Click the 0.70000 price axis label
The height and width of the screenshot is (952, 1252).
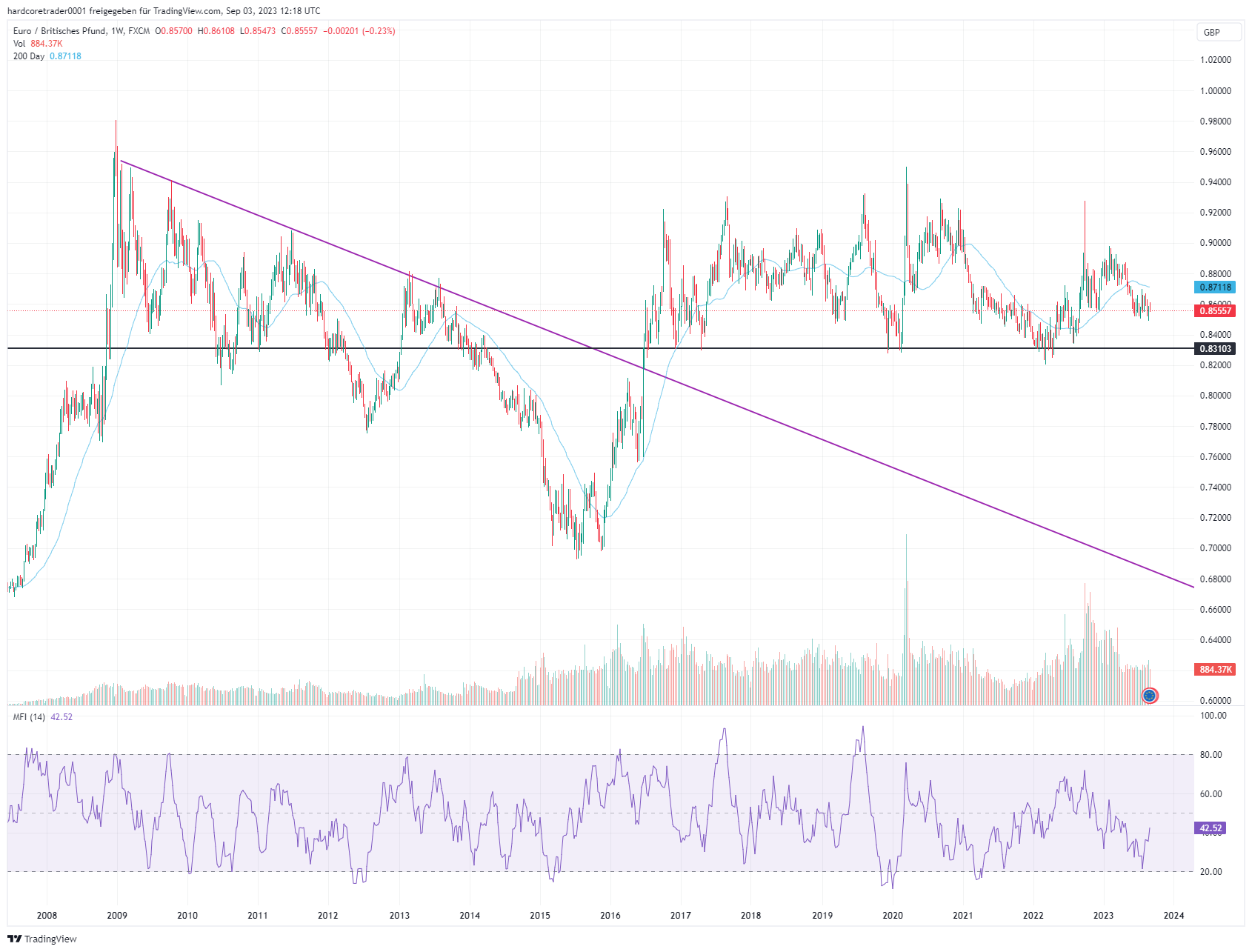tap(1216, 548)
